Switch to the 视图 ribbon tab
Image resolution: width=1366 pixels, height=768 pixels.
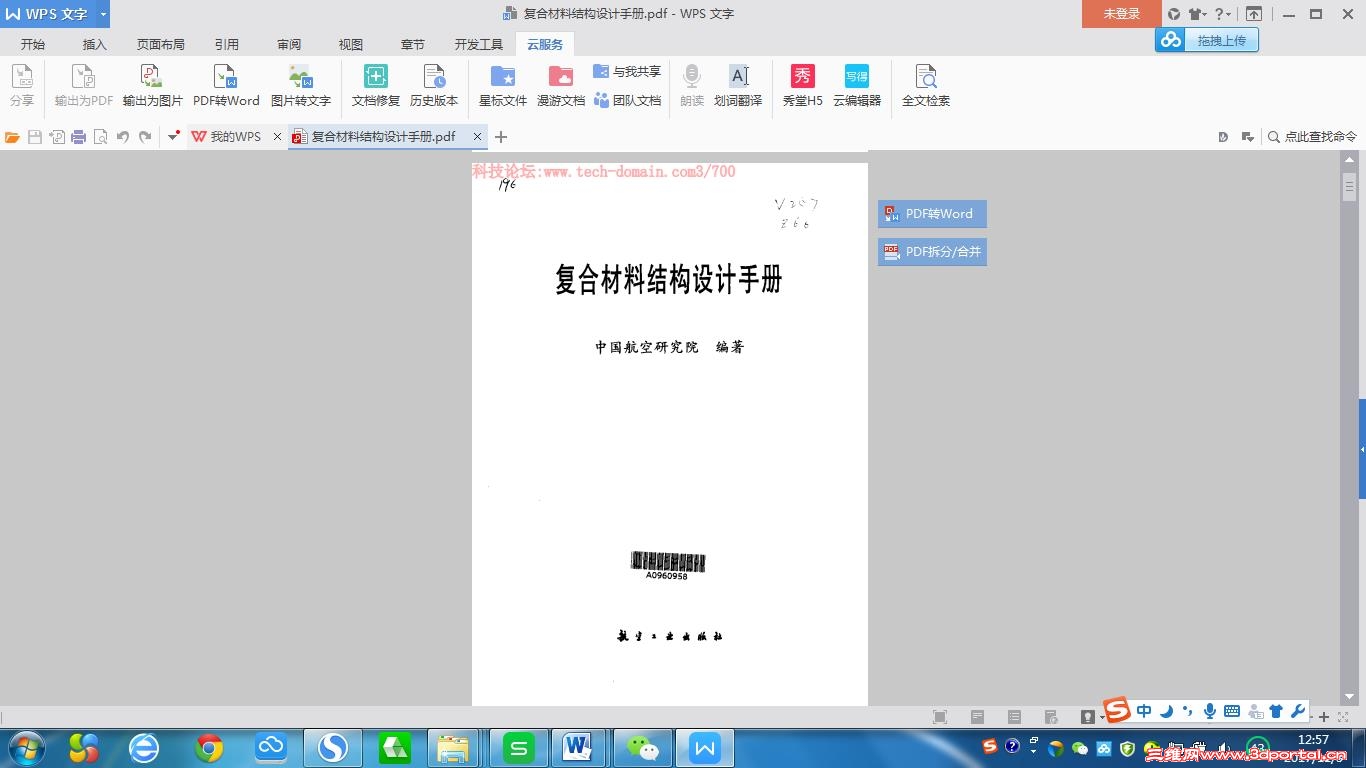tap(351, 44)
